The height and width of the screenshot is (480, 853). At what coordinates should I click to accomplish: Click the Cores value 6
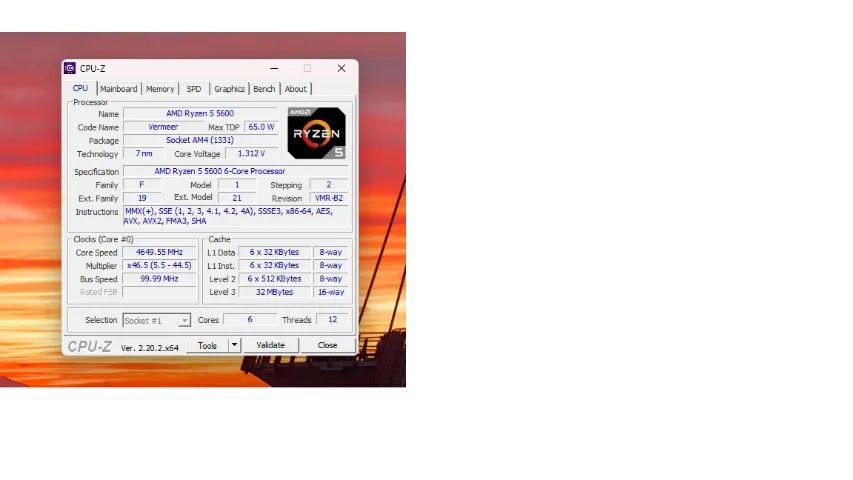[x=250, y=319]
